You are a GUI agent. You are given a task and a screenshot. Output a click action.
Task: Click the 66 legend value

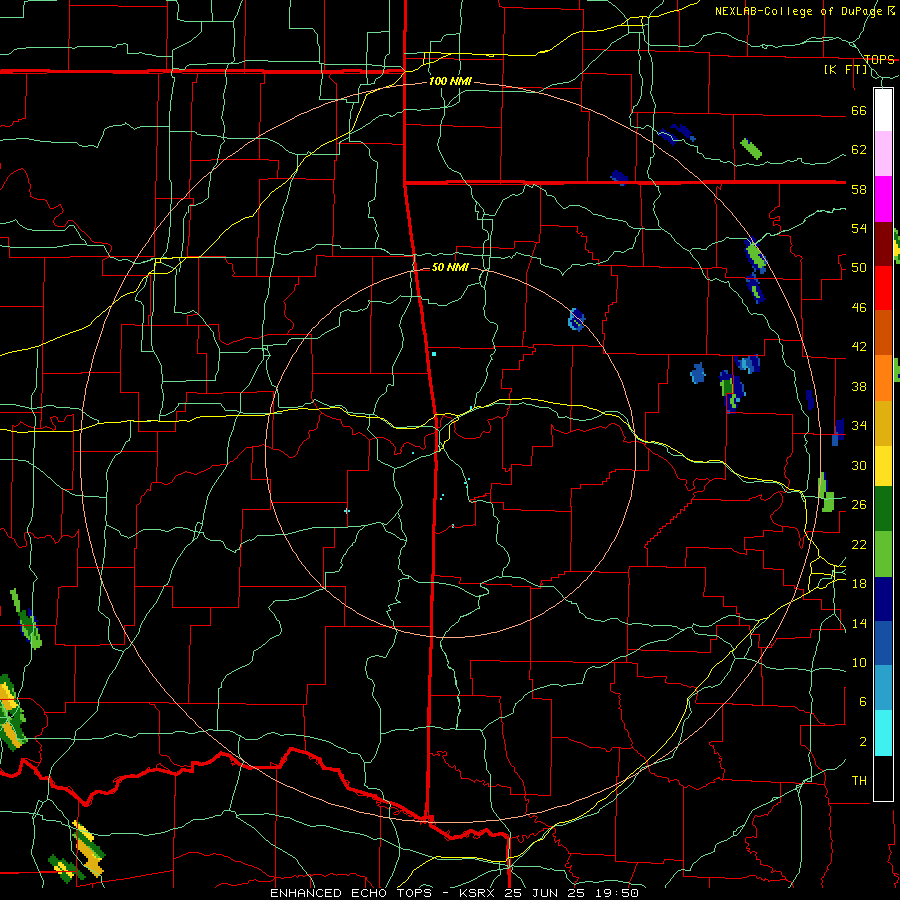859,110
